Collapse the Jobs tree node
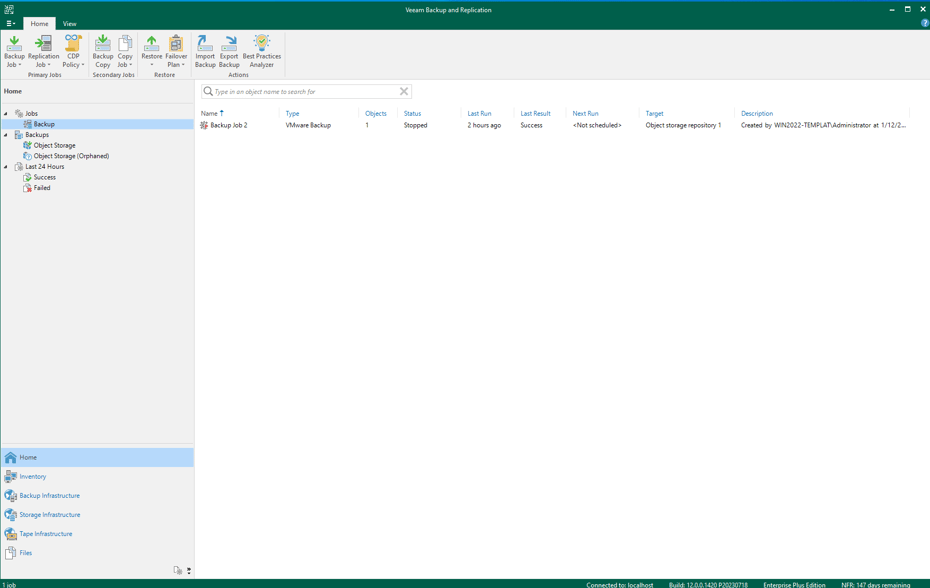This screenshot has height=588, width=930. pyautogui.click(x=6, y=114)
